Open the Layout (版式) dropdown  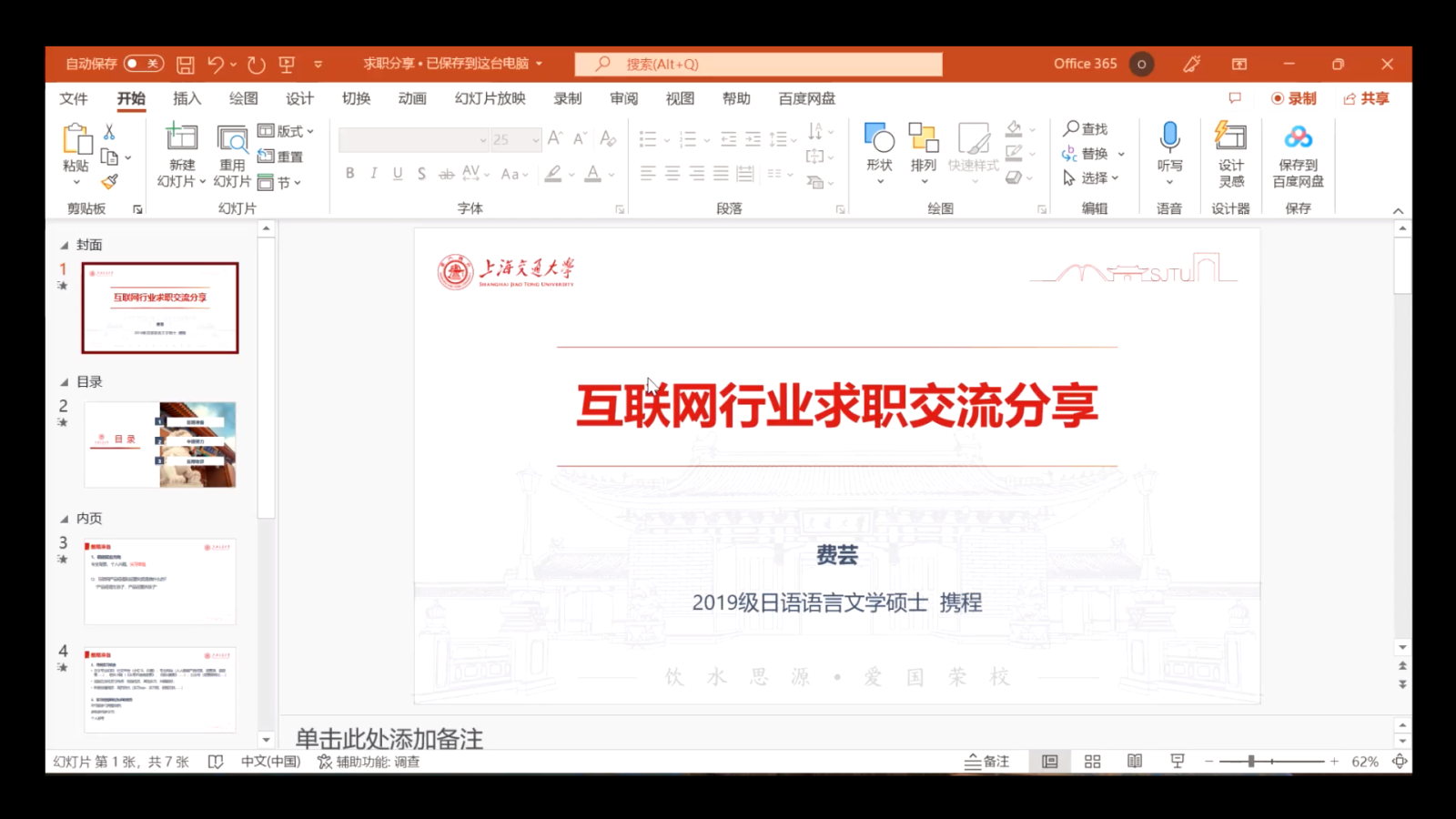pos(286,131)
